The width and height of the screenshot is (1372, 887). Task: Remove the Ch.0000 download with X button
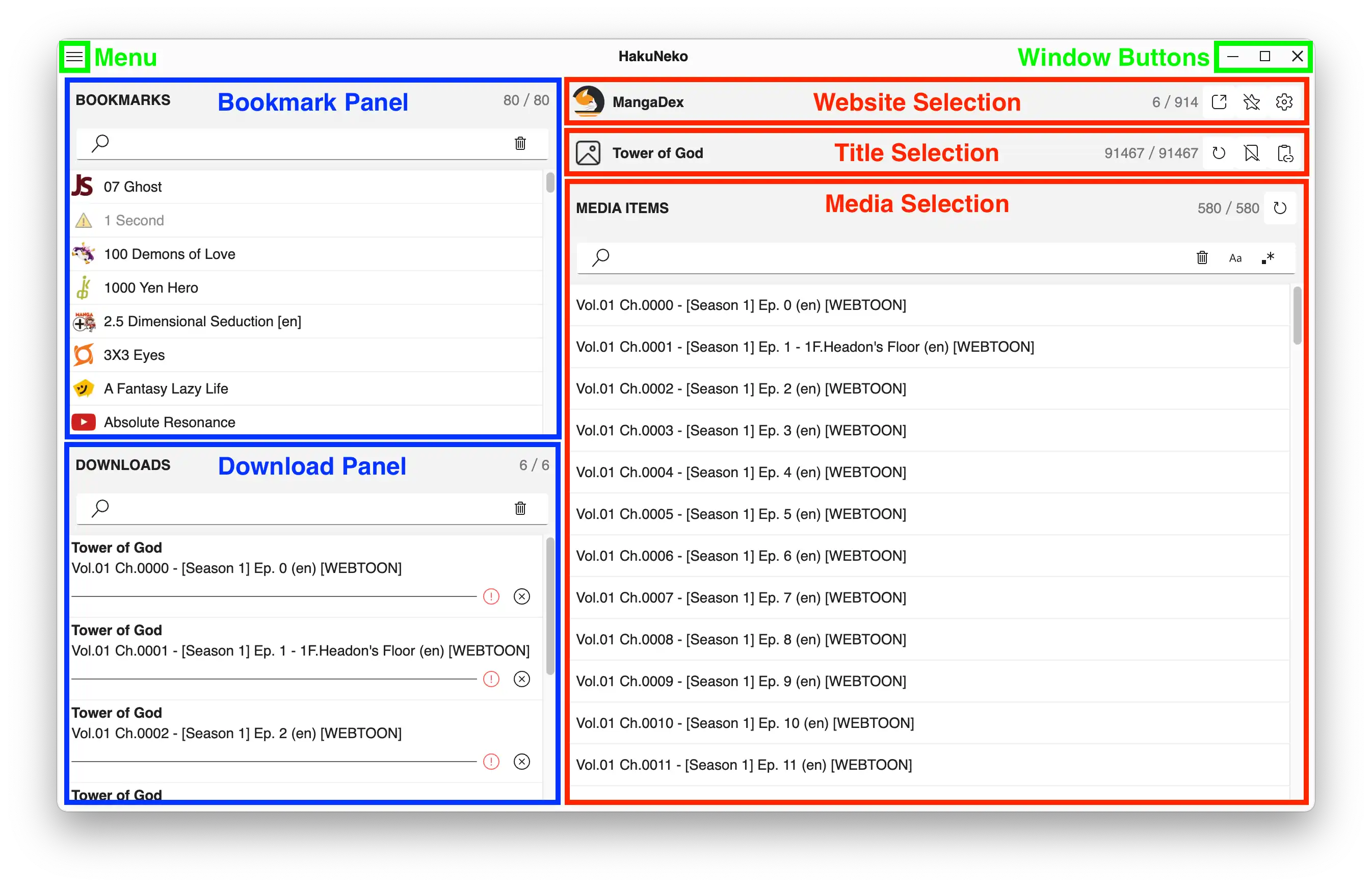pyautogui.click(x=521, y=597)
